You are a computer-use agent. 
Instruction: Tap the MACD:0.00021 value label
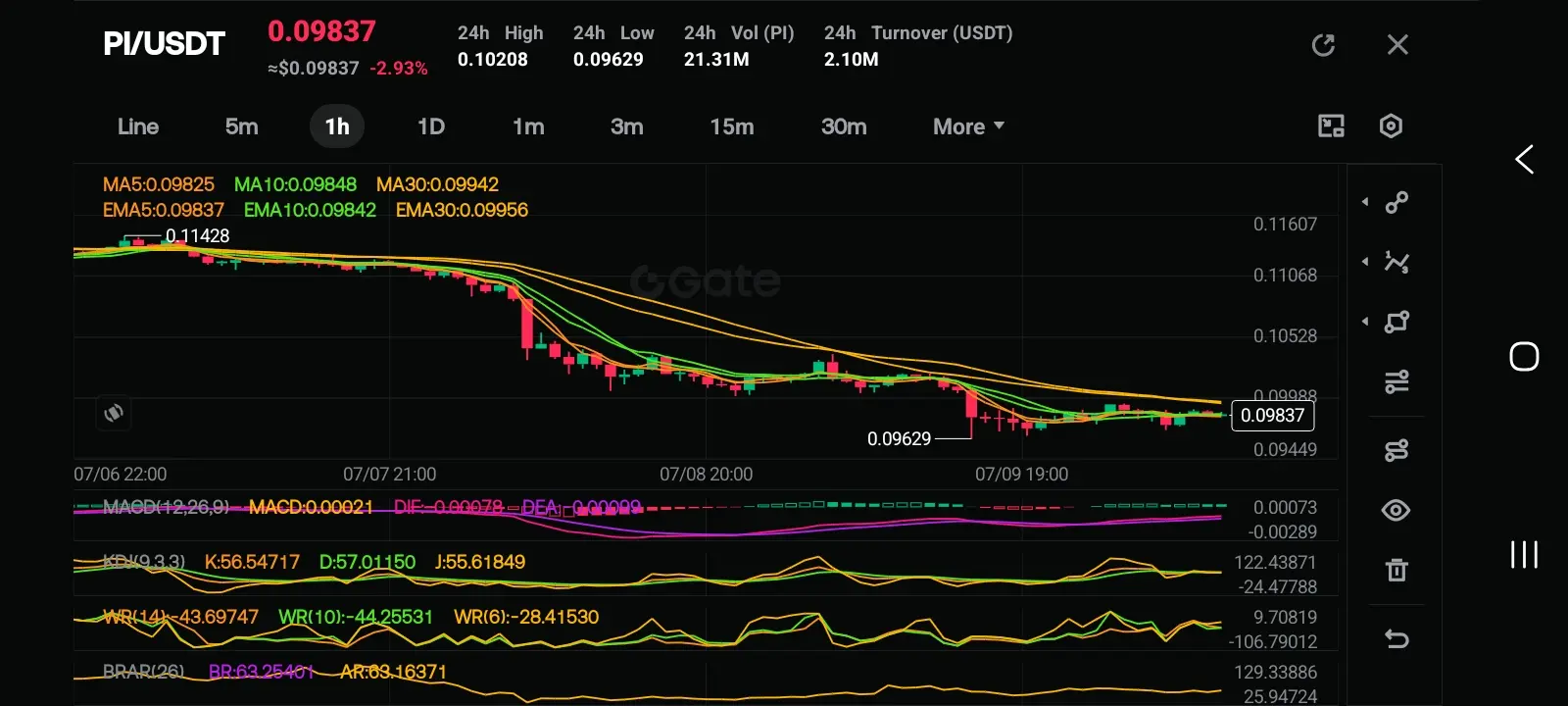(x=311, y=507)
